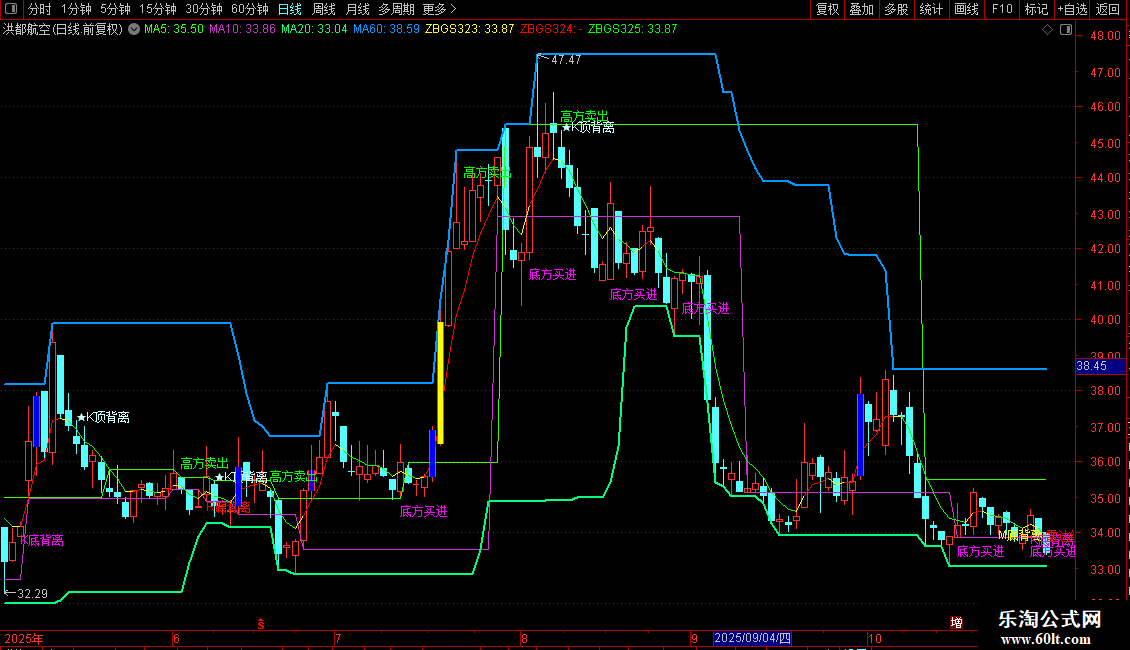Click the 洪都航空(日线.前复权) title
The image size is (1130, 650).
63,30
